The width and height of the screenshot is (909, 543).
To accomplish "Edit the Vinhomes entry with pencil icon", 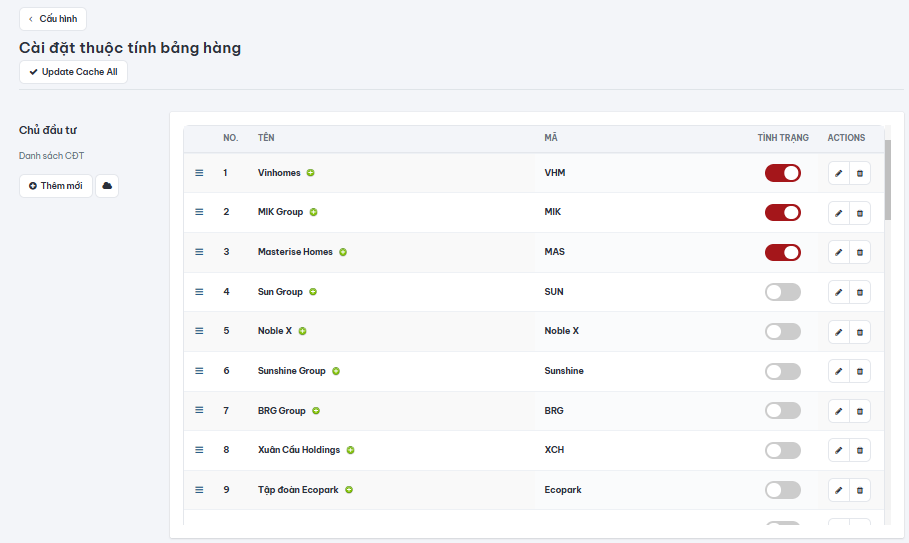I will [x=838, y=173].
